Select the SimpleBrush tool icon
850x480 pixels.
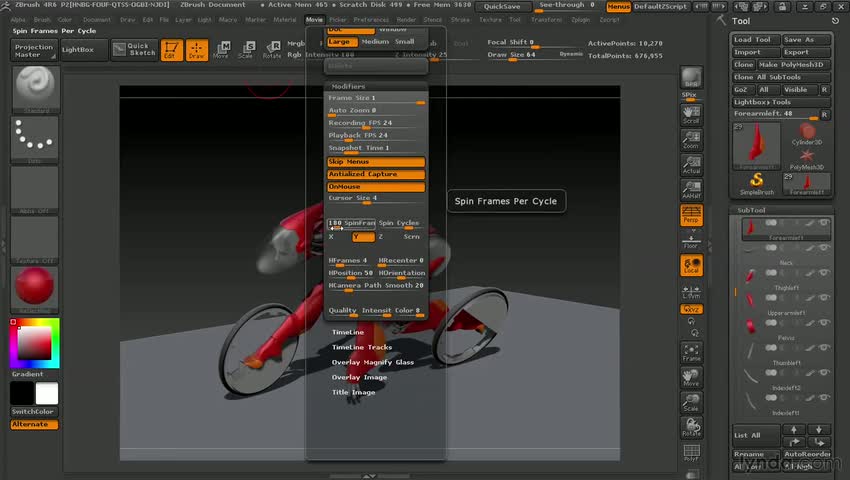[x=757, y=184]
